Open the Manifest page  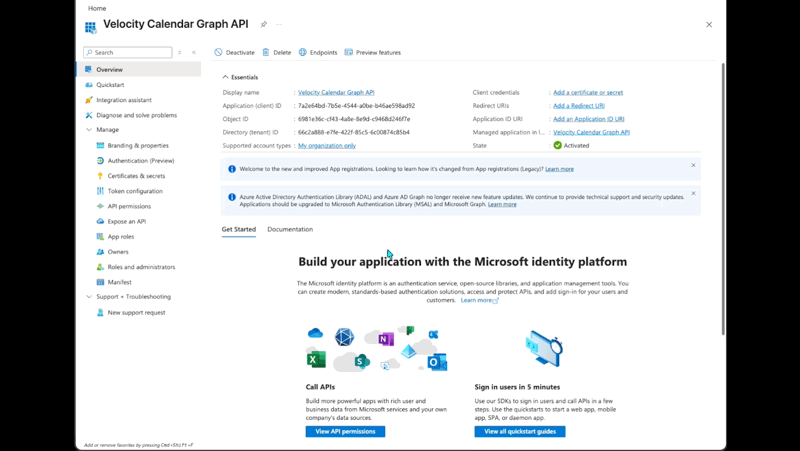coord(119,282)
